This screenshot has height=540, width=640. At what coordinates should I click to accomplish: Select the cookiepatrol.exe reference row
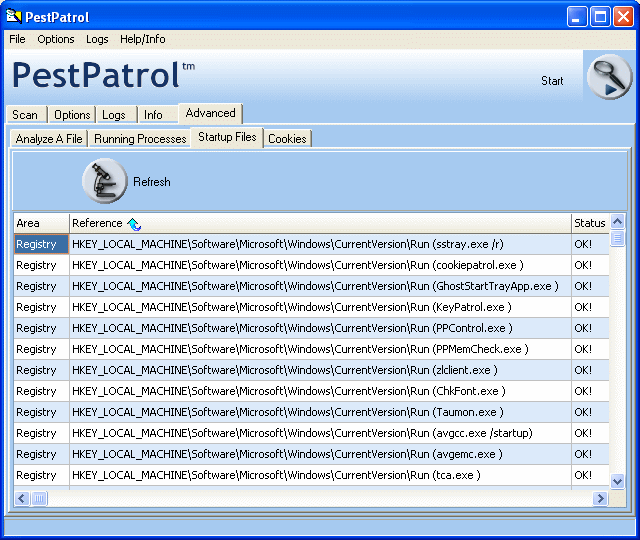click(x=320, y=265)
